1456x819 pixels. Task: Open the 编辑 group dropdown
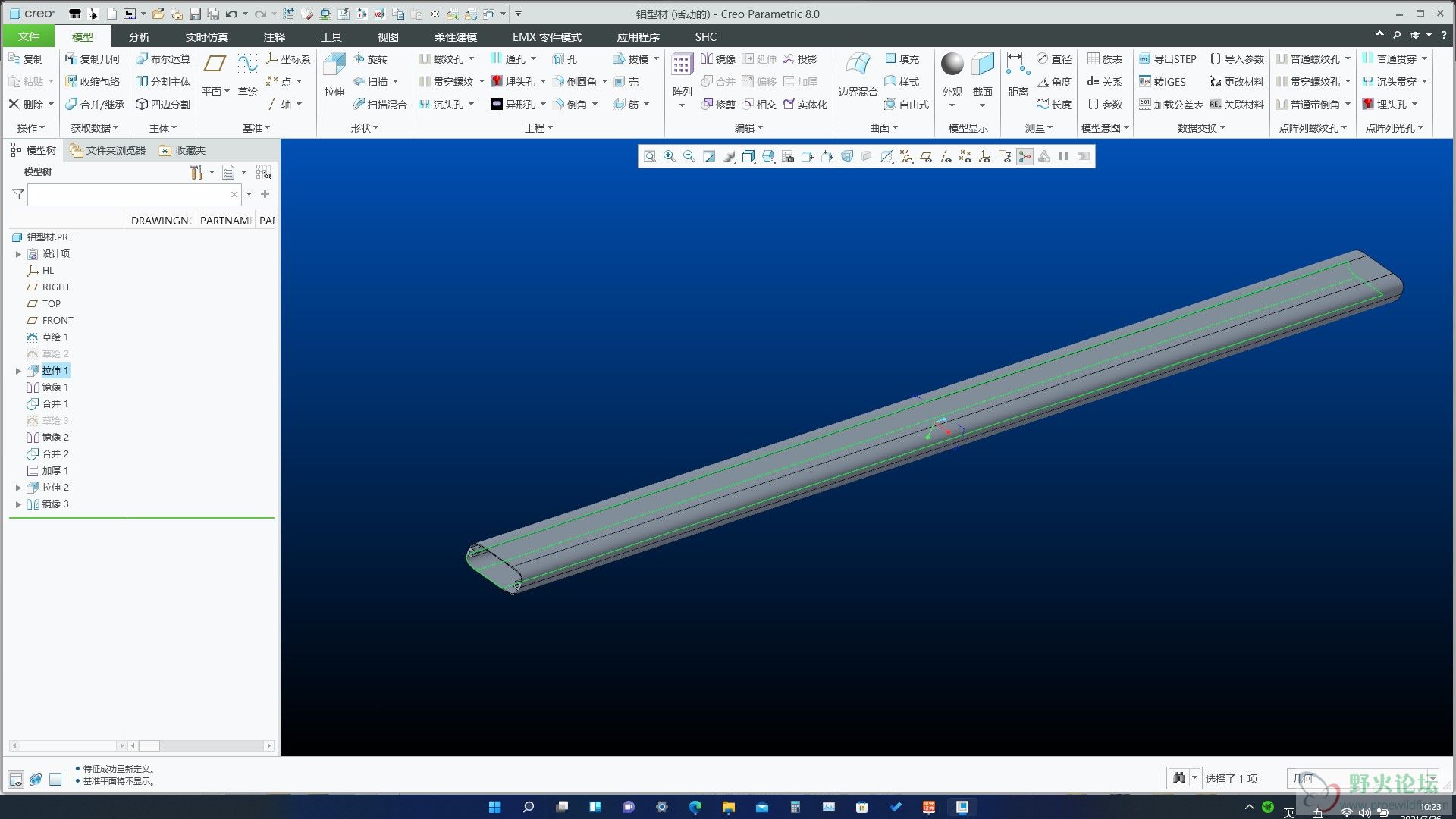pos(748,128)
